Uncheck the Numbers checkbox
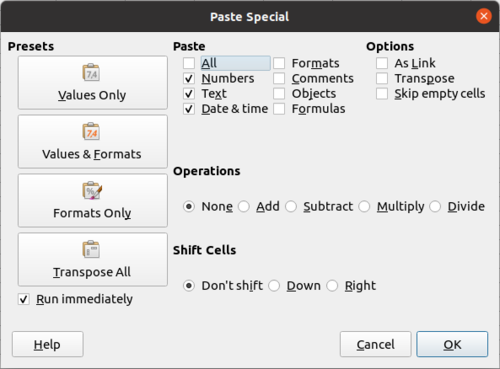This screenshot has height=369, width=500. 189,78
